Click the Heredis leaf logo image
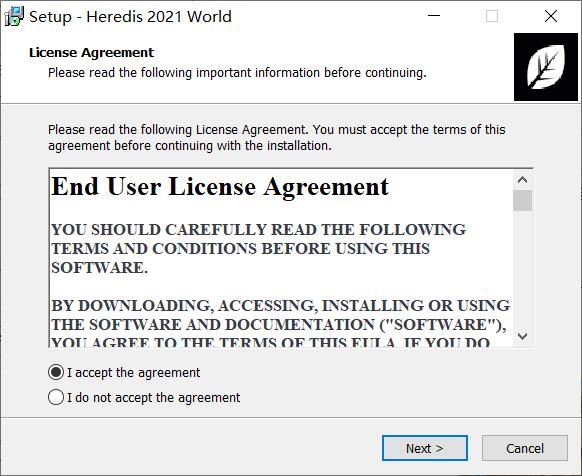The height and width of the screenshot is (476, 582). 546,67
